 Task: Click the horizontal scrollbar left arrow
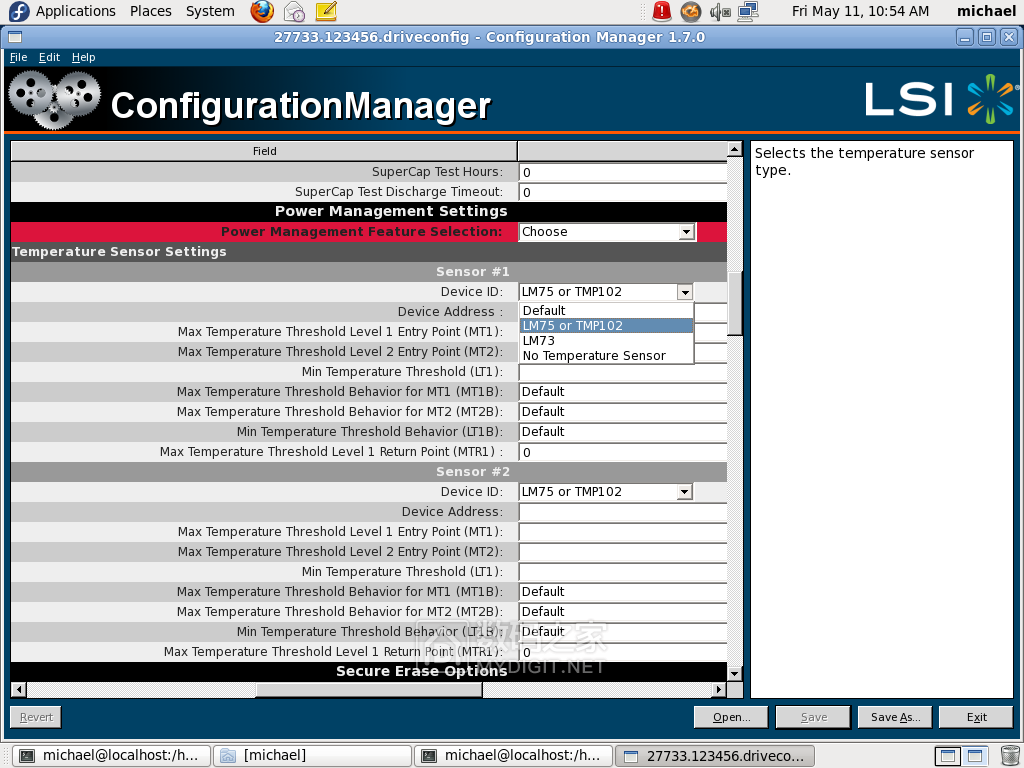[x=18, y=690]
